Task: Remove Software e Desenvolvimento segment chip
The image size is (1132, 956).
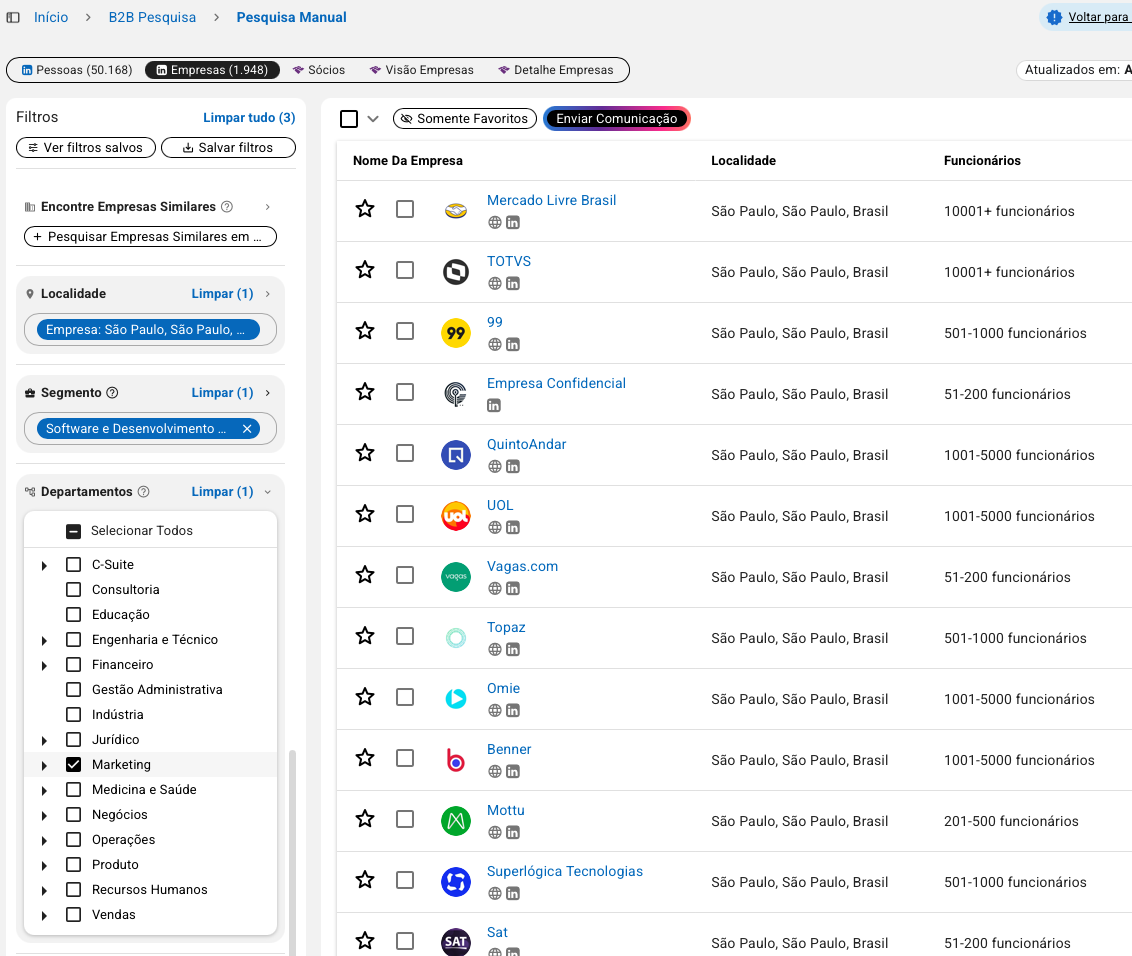Action: pos(247,429)
